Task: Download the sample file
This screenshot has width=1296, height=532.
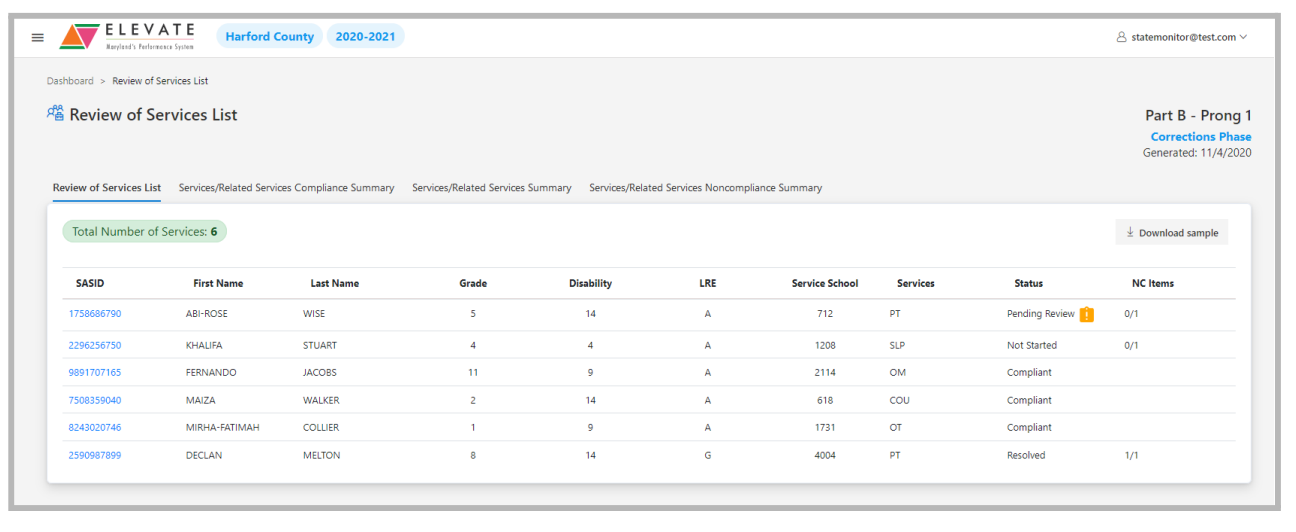Action: point(1171,233)
